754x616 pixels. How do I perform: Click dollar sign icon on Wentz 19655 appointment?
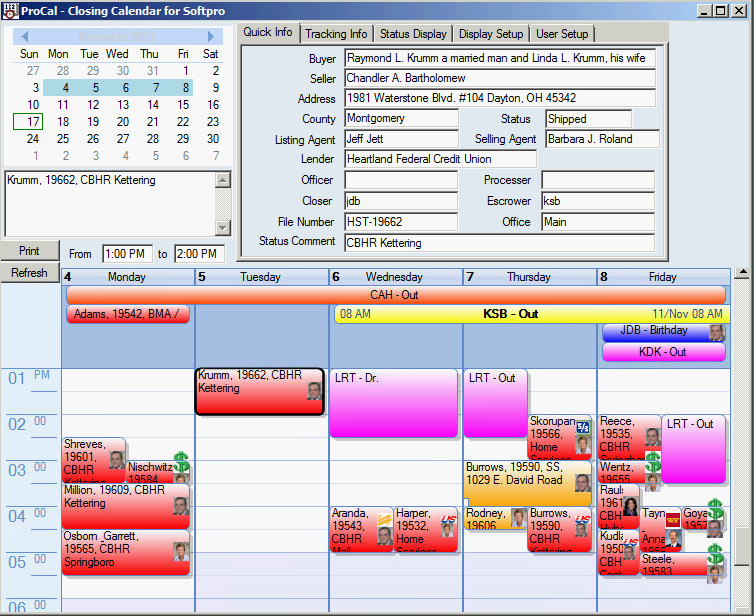coord(653,462)
